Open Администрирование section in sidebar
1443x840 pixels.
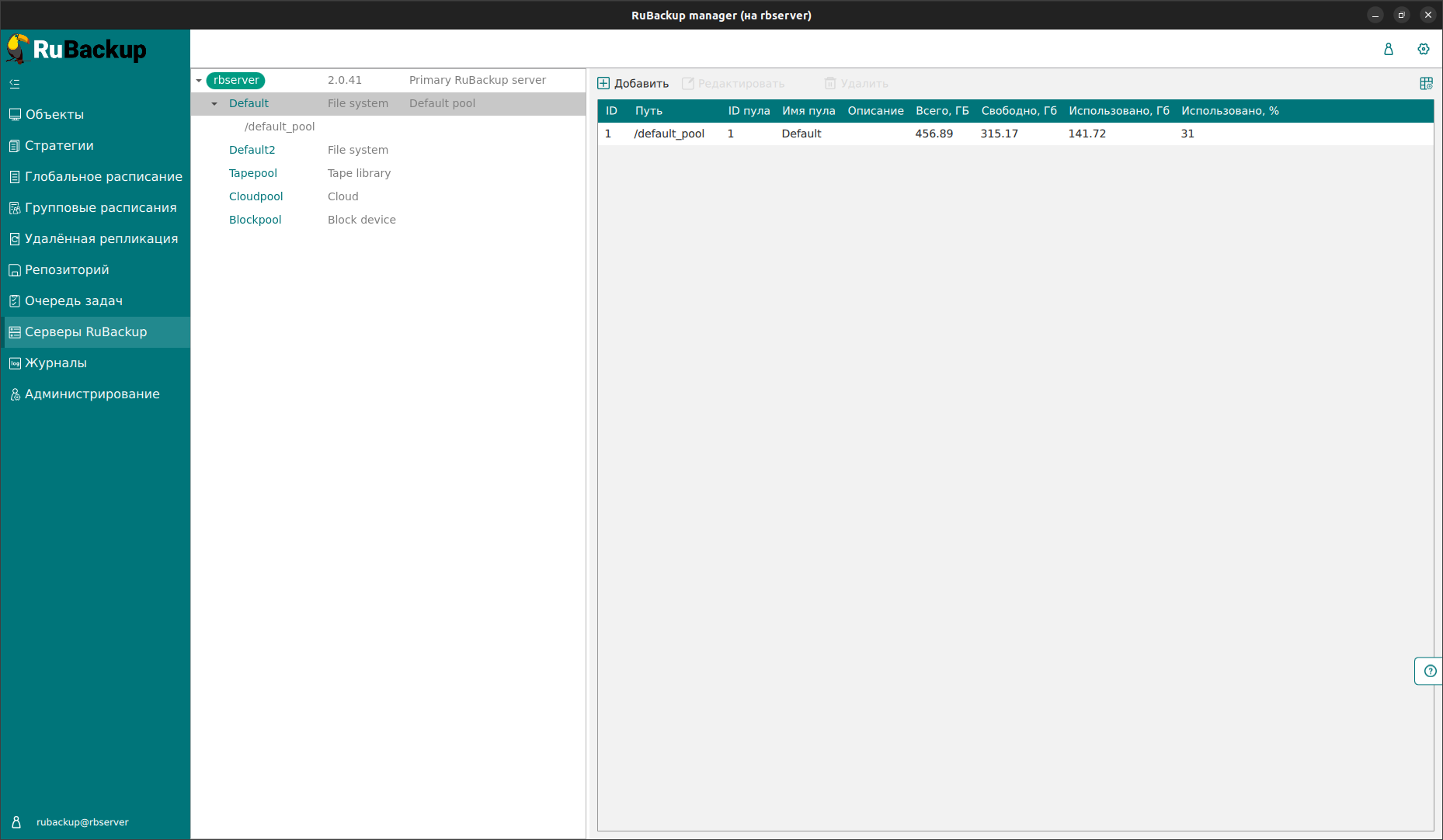point(92,394)
